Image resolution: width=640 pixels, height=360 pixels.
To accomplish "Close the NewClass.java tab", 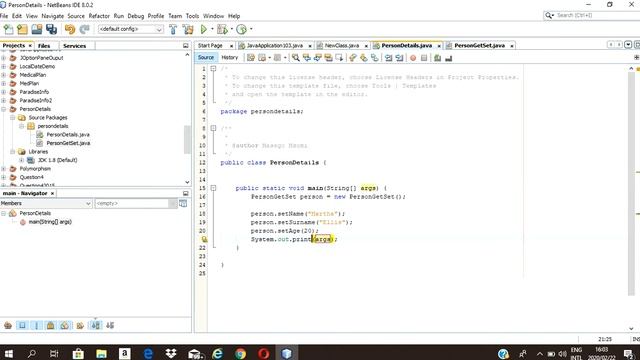I will coord(366,46).
